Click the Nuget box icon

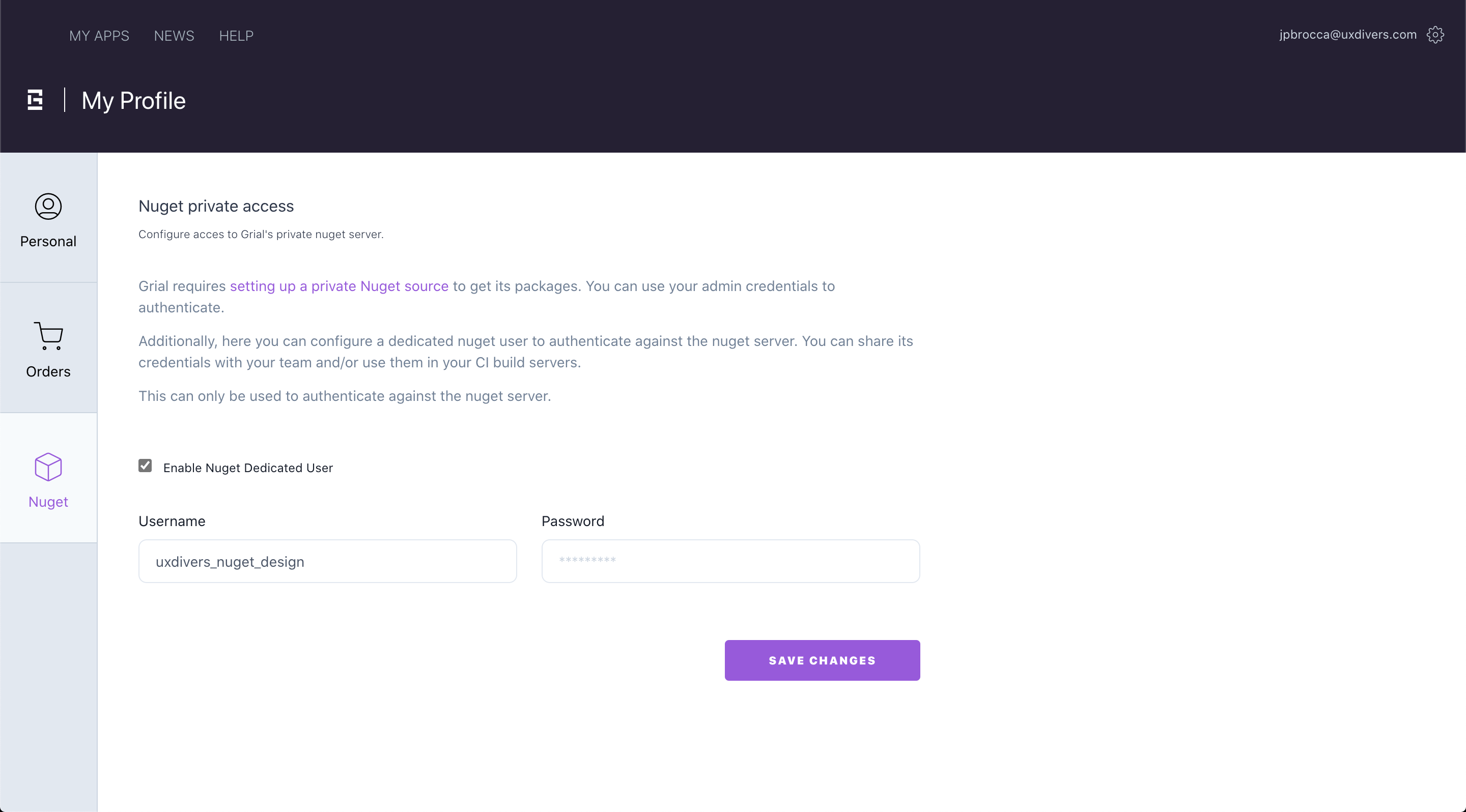click(x=48, y=467)
